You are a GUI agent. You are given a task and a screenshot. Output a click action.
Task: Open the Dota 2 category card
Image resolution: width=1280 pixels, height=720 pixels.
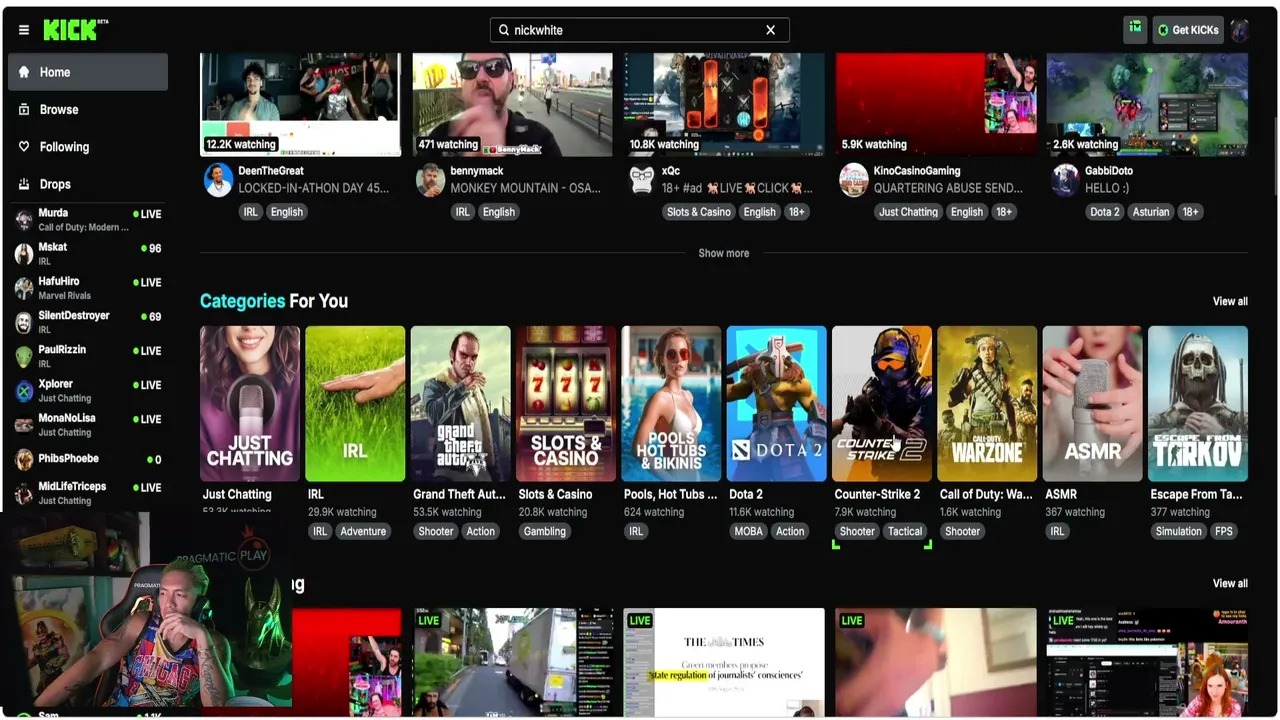[x=777, y=403]
